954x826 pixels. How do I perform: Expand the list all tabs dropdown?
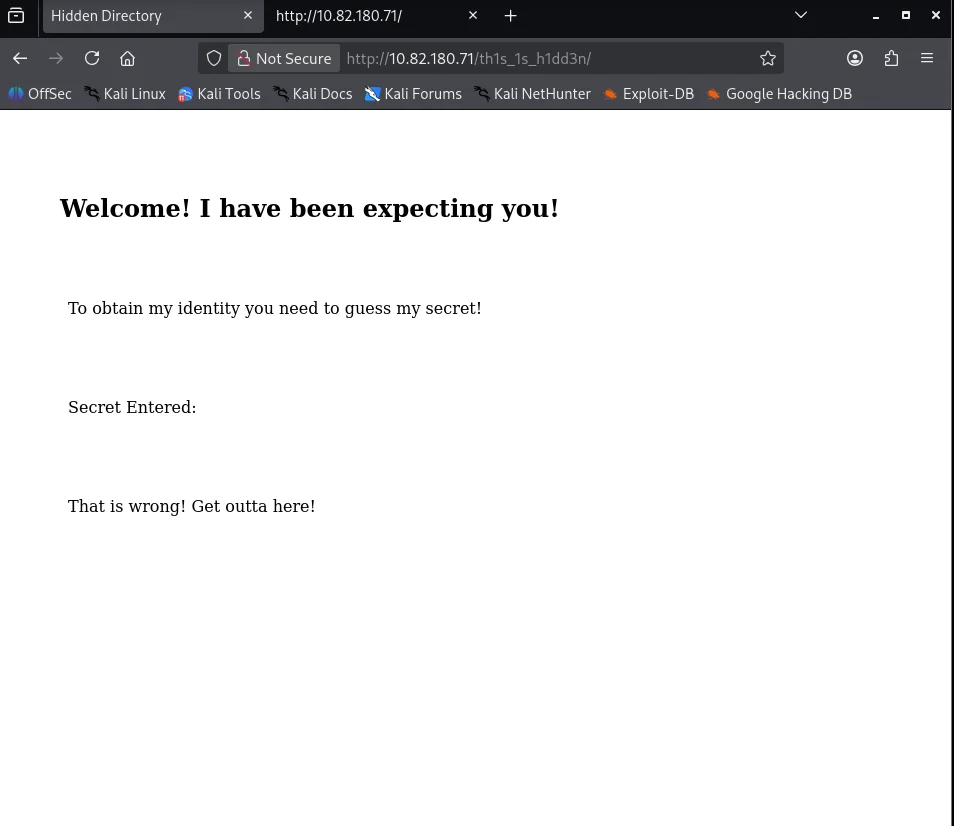(x=800, y=15)
